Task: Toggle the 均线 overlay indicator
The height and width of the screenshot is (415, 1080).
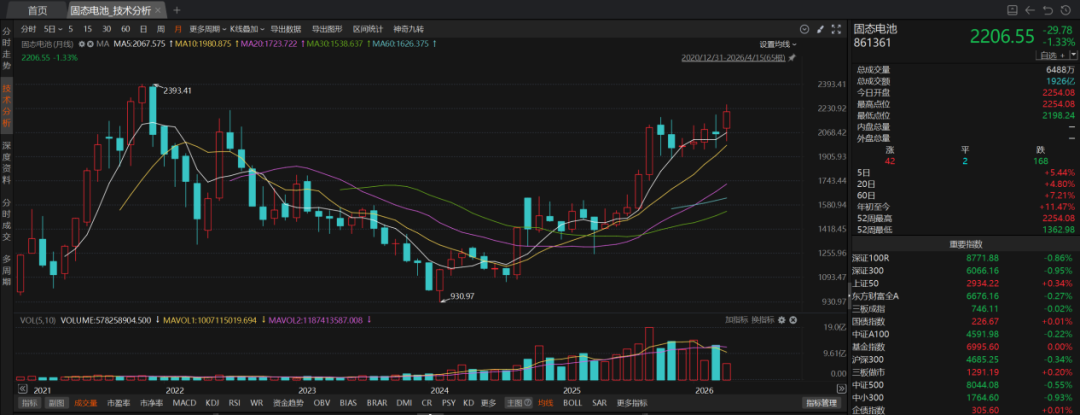Action: click(545, 403)
